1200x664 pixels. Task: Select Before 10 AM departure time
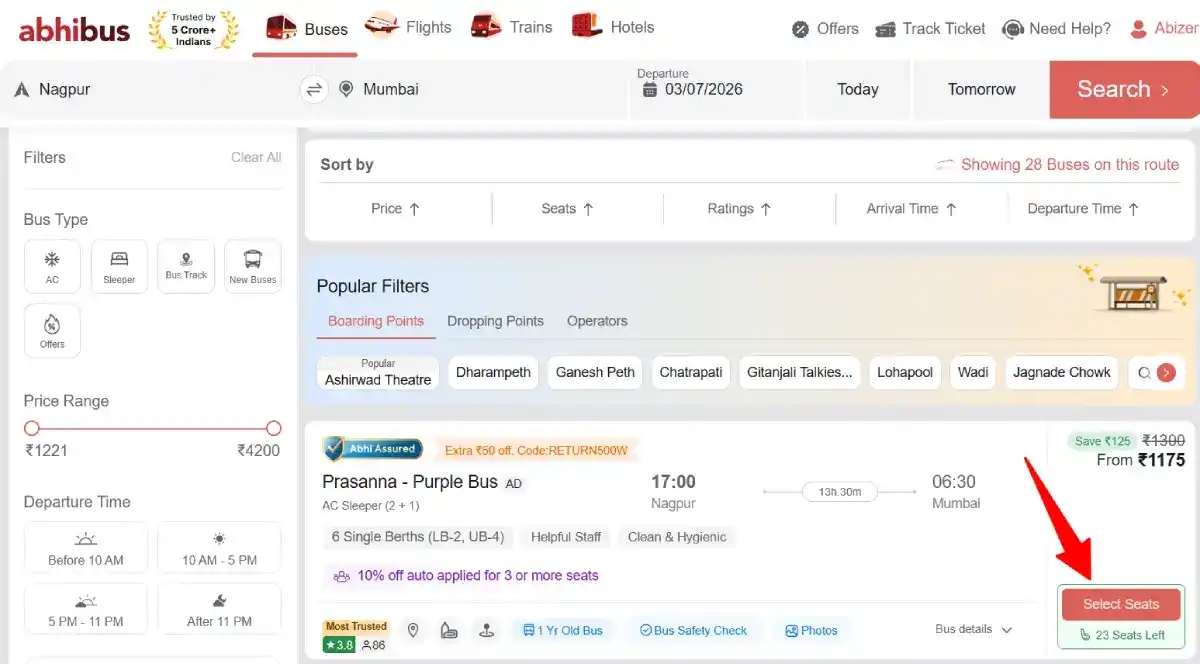(x=86, y=547)
